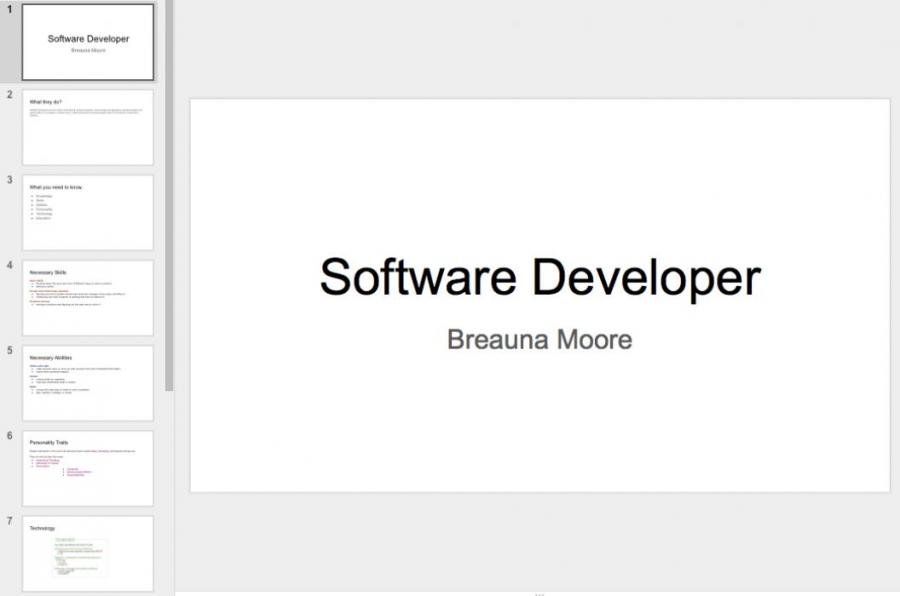Click the 'Breauna Moore' subtitle text box
900x596 pixels.
point(539,339)
